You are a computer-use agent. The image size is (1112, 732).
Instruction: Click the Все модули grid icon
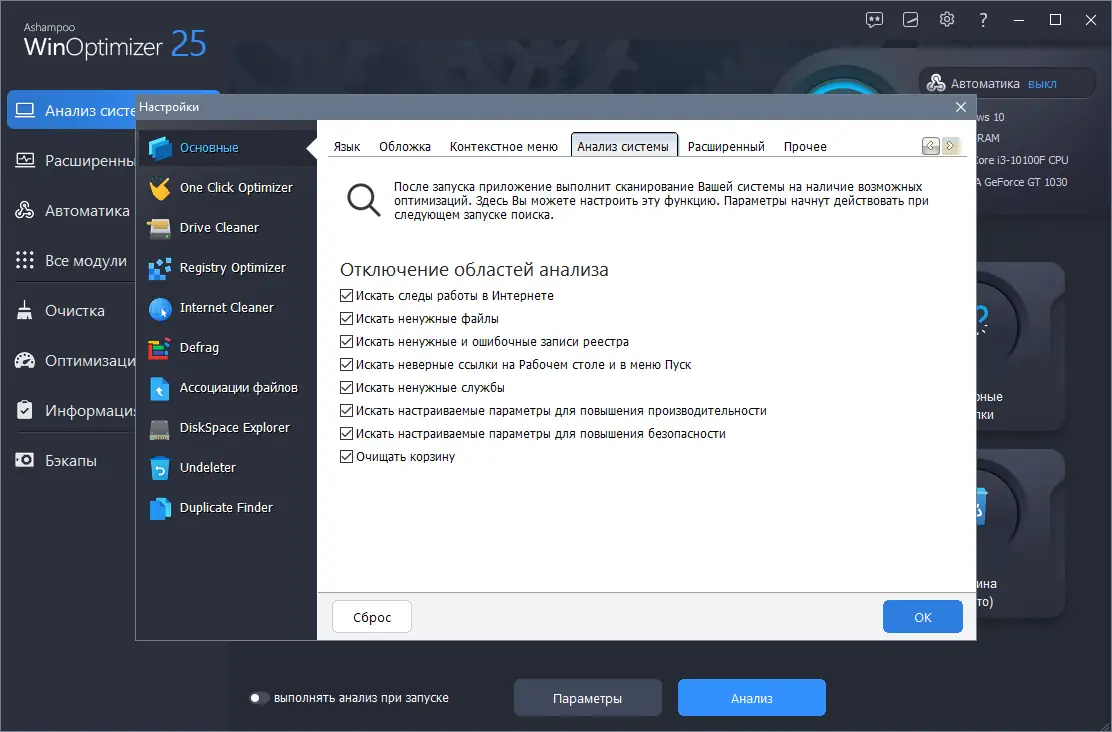point(25,260)
